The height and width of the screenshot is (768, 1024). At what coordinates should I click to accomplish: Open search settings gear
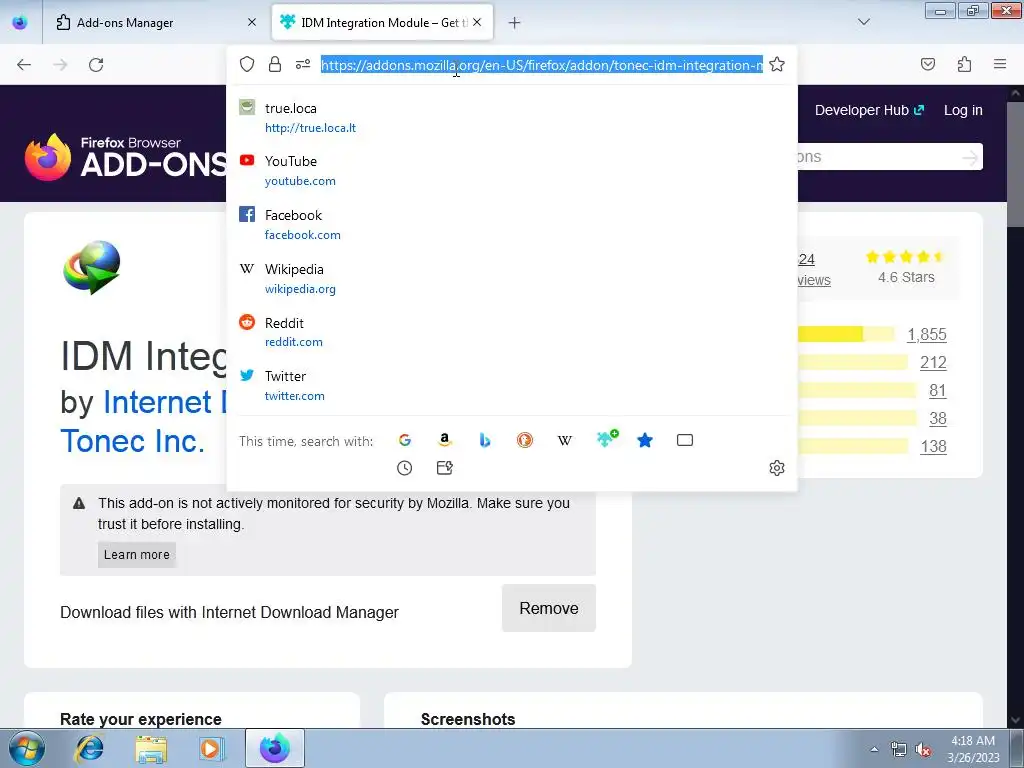(776, 468)
